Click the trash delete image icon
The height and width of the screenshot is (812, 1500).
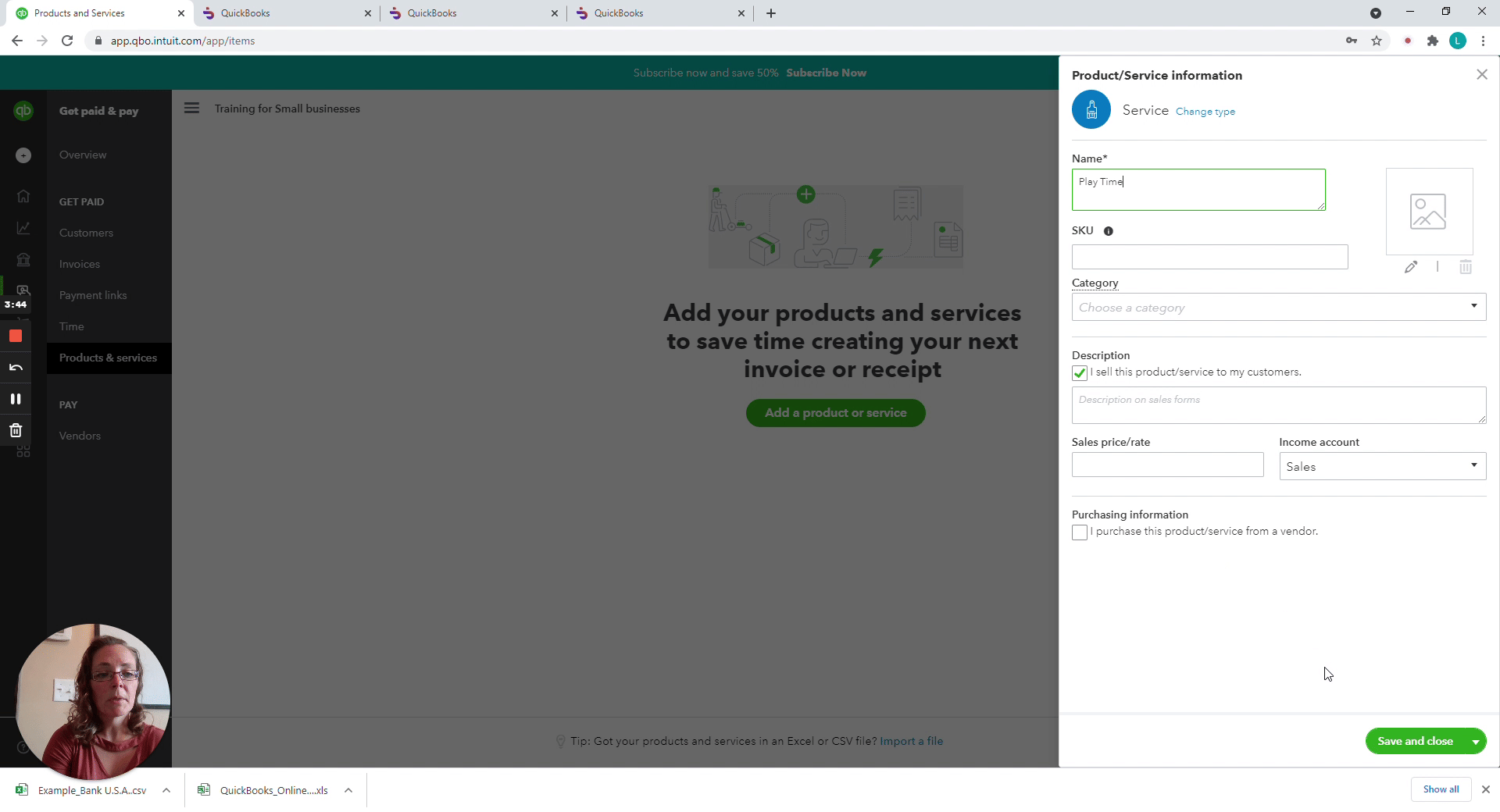[1466, 267]
